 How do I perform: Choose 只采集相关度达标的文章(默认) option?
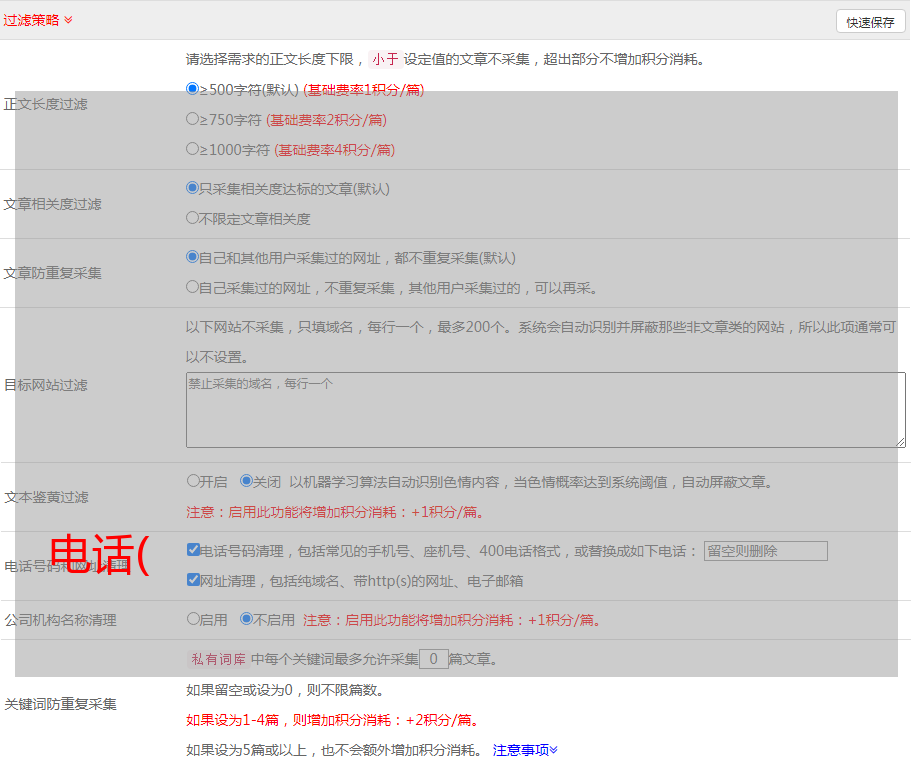coord(192,187)
